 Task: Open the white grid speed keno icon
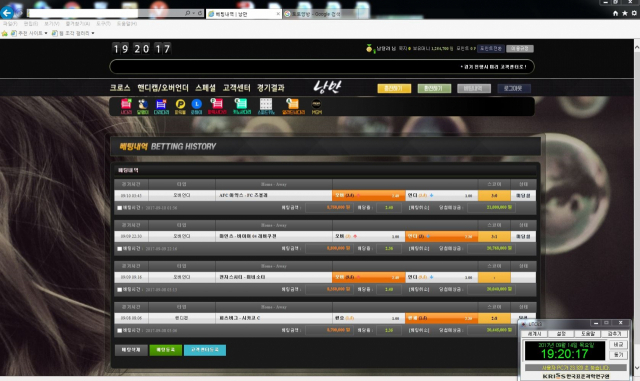tap(266, 106)
